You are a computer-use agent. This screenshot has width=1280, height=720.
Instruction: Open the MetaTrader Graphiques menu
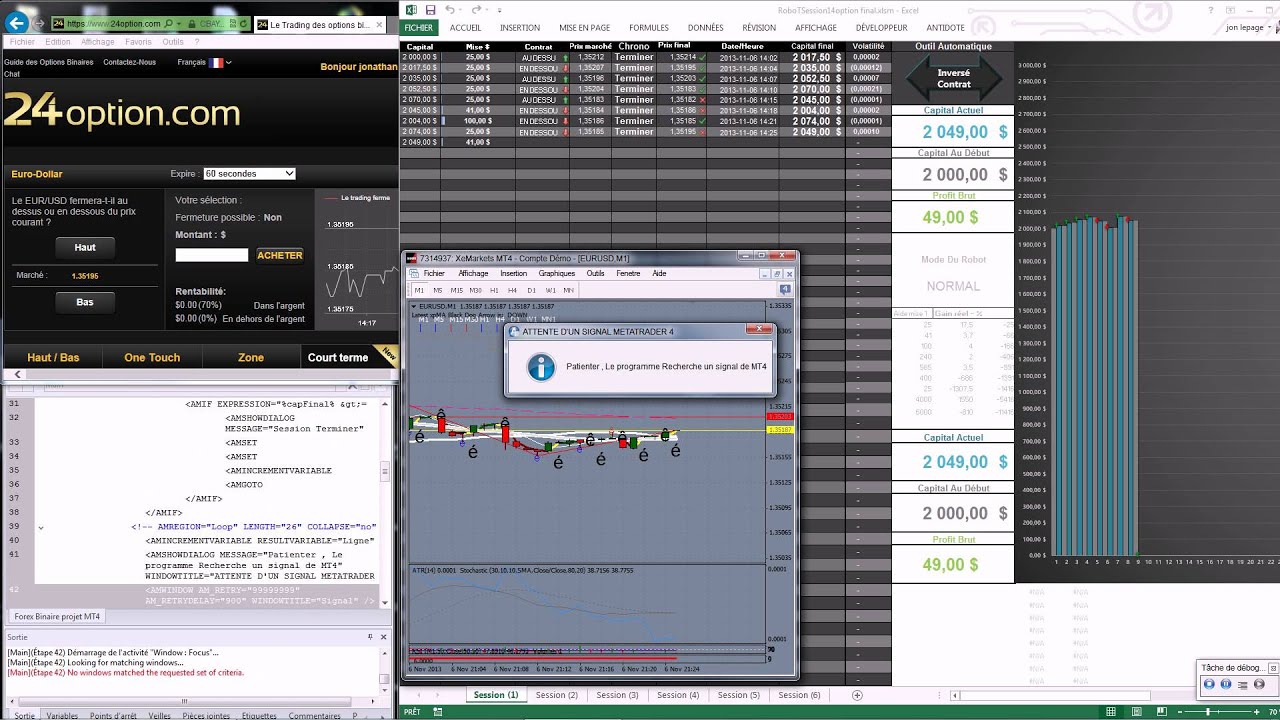pyautogui.click(x=557, y=273)
